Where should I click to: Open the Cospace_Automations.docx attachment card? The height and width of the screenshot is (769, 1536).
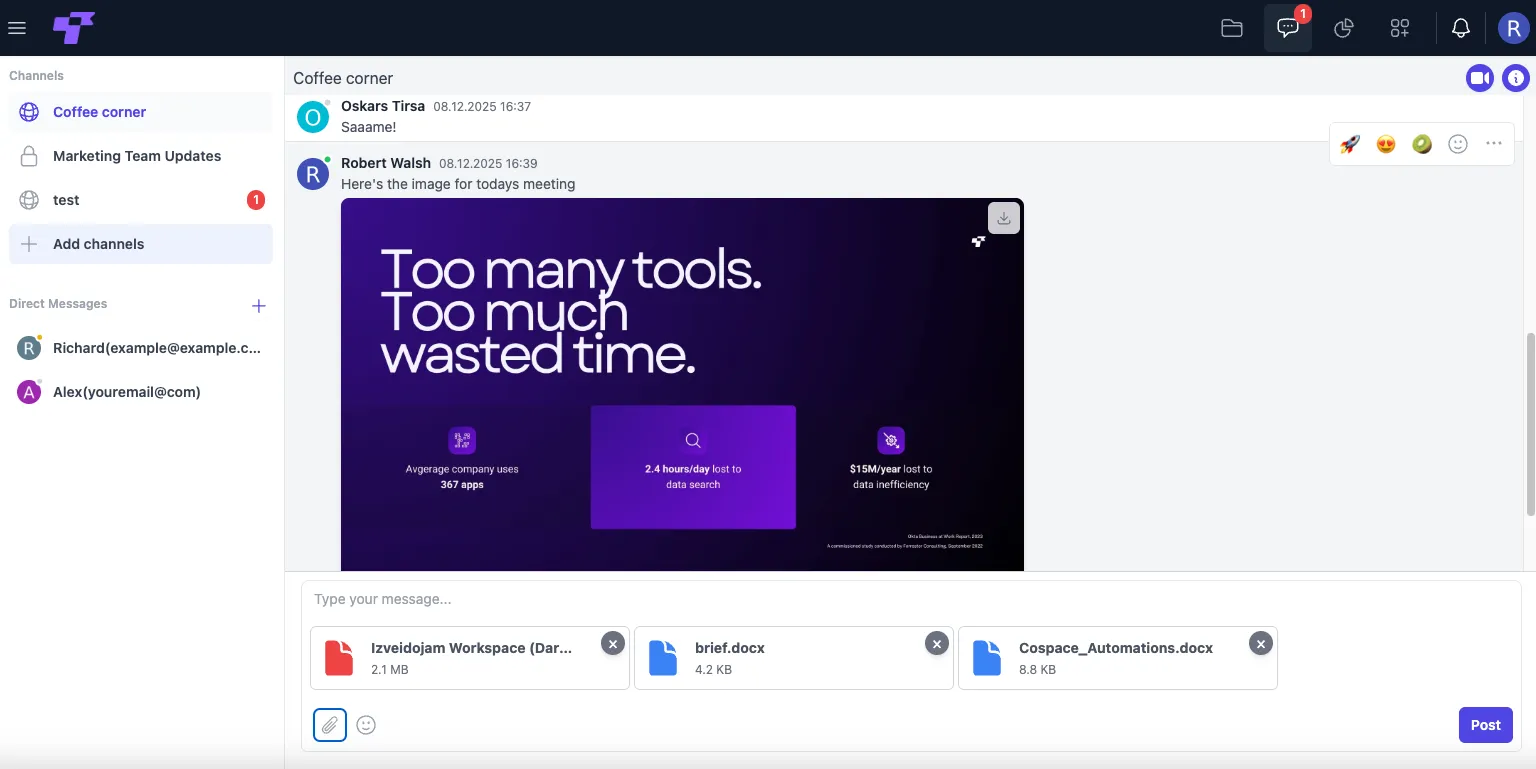1118,658
